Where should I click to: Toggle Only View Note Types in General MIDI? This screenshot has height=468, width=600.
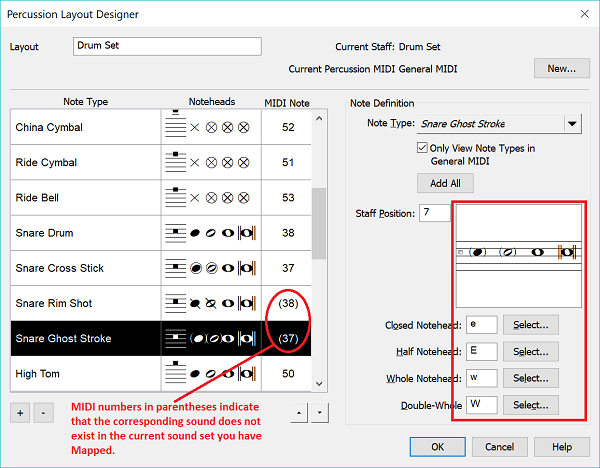point(424,148)
